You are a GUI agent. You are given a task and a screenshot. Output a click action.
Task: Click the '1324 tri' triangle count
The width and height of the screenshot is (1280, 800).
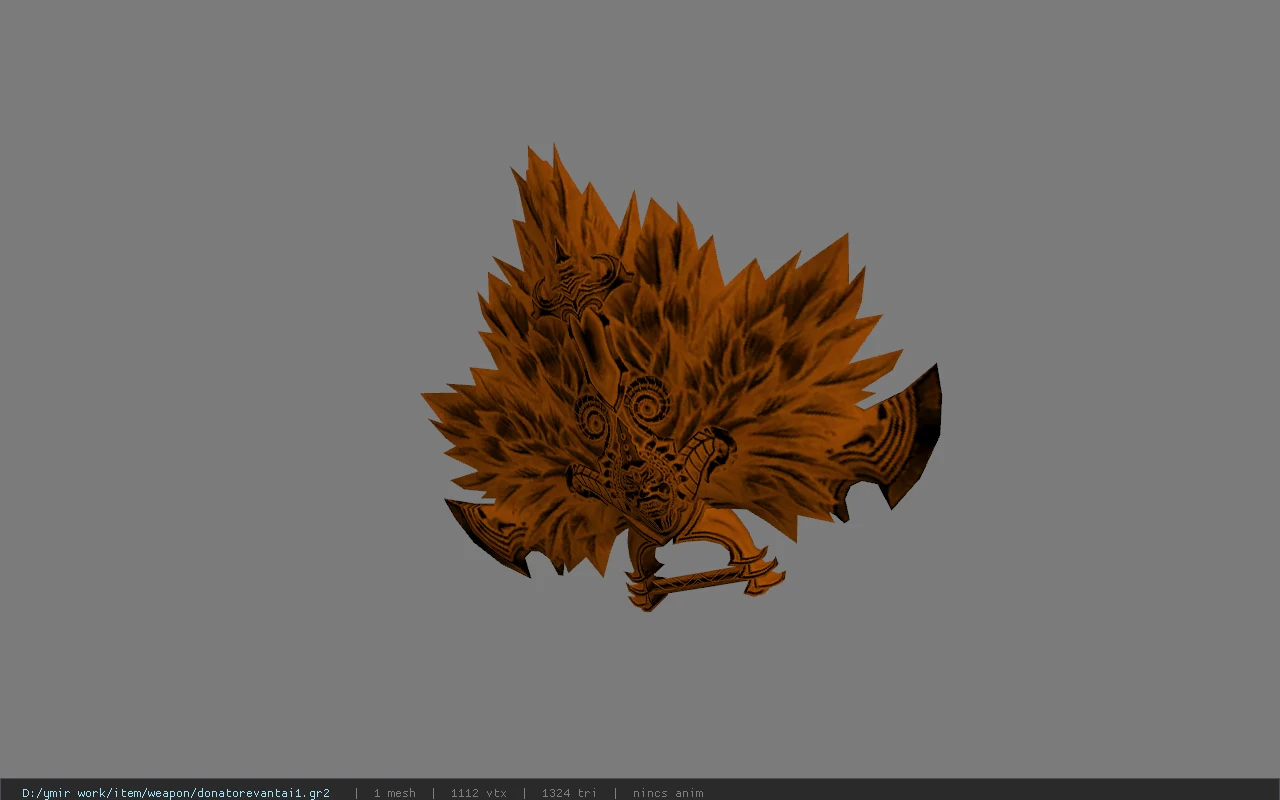coord(569,793)
